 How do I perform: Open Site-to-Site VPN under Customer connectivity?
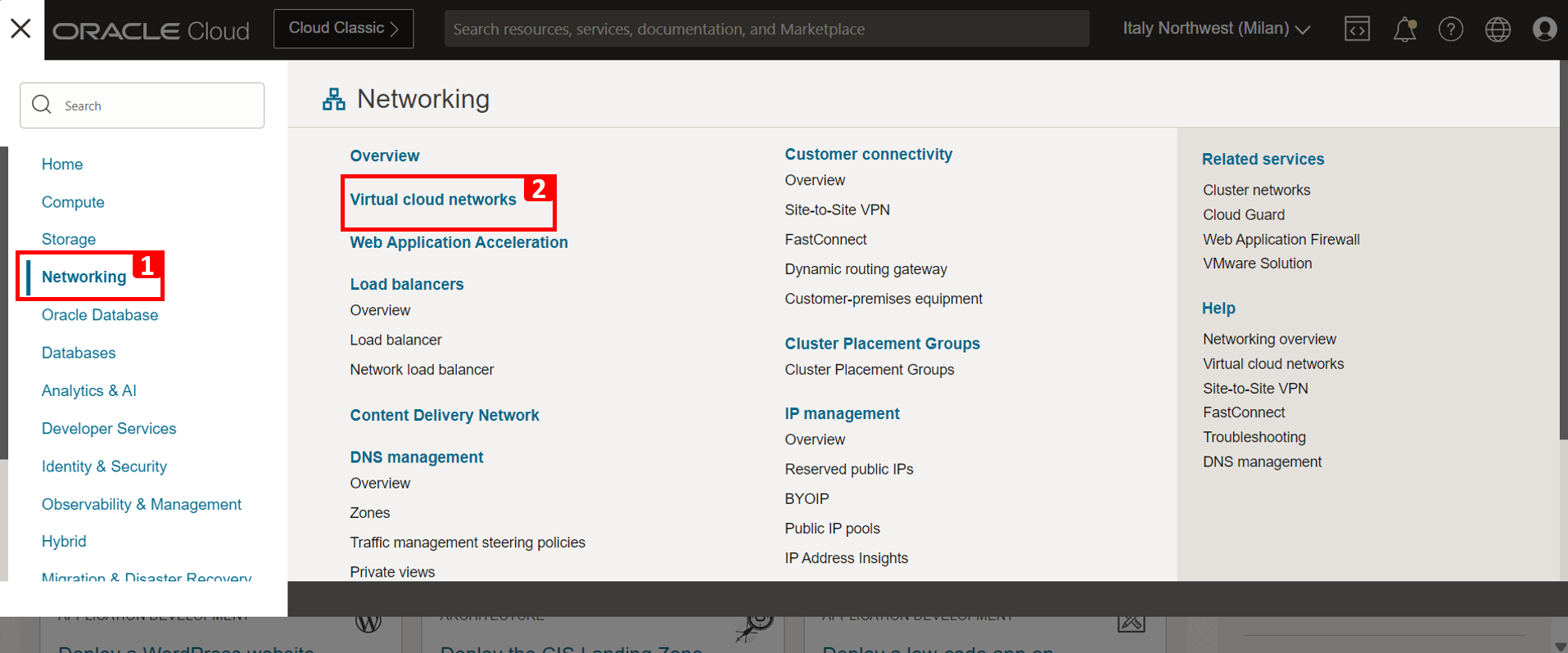click(837, 209)
